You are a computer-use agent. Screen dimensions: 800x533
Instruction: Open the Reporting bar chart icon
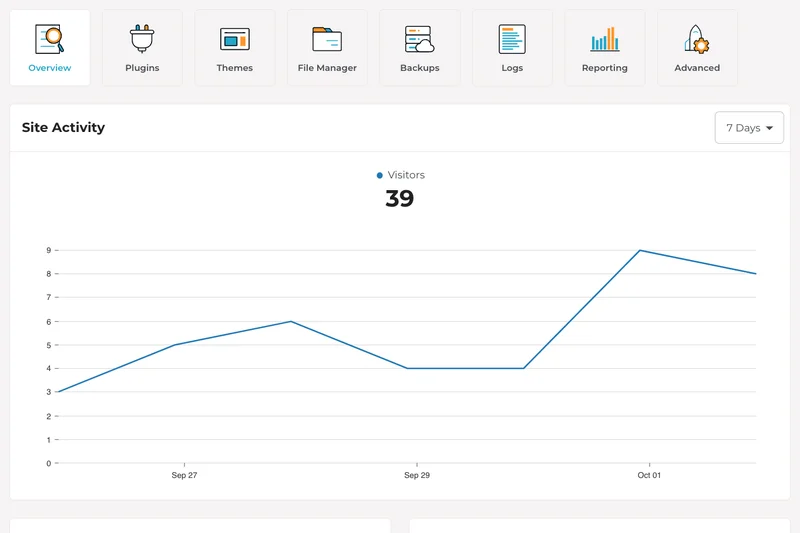click(604, 40)
